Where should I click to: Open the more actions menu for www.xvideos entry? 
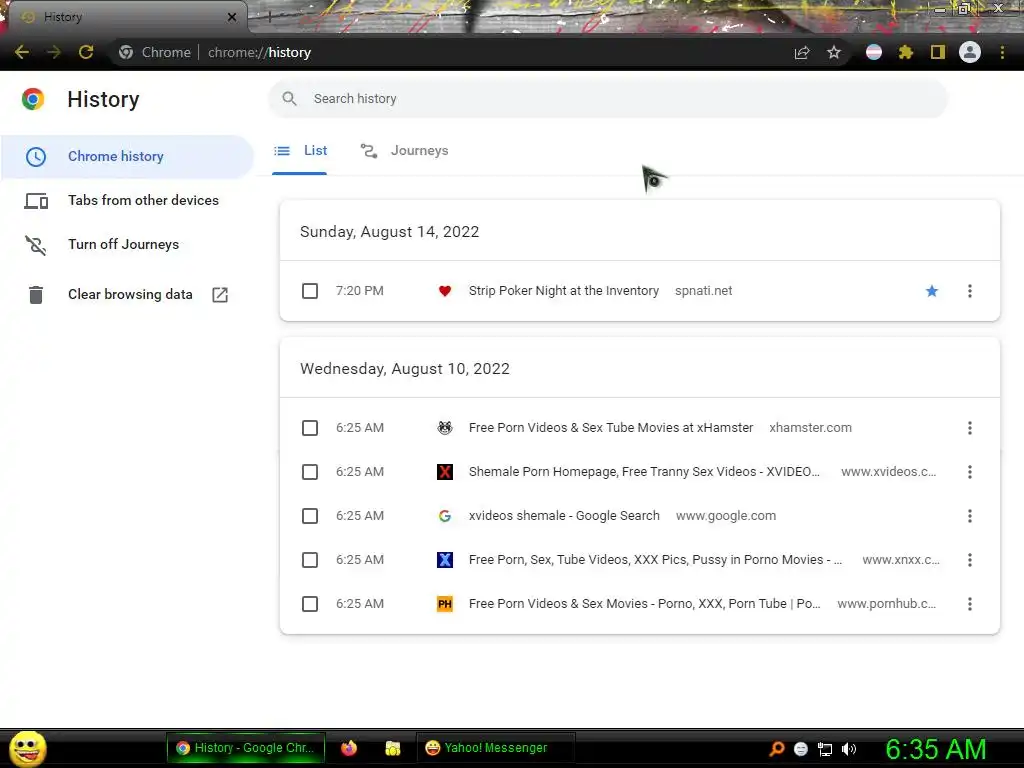point(970,472)
